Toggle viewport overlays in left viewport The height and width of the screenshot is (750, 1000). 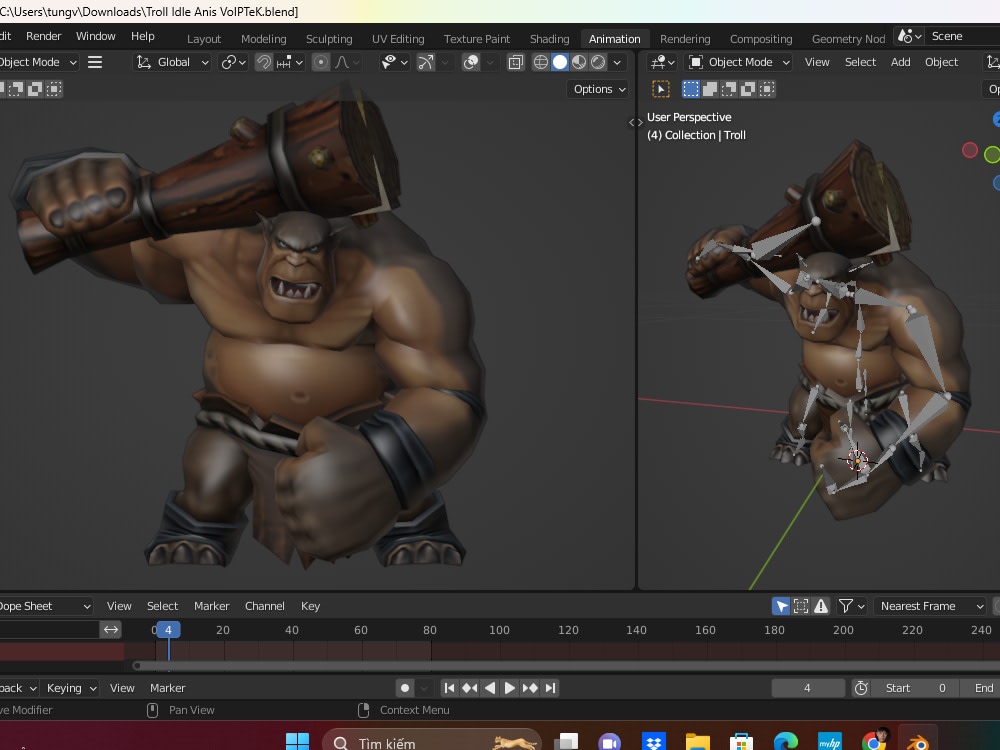point(471,62)
